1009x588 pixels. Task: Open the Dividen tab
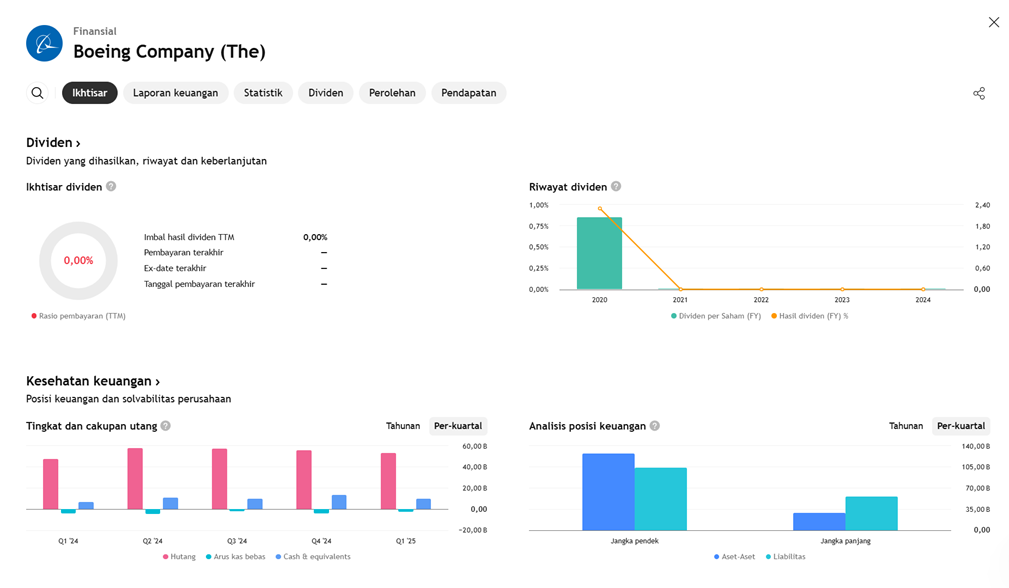326,93
